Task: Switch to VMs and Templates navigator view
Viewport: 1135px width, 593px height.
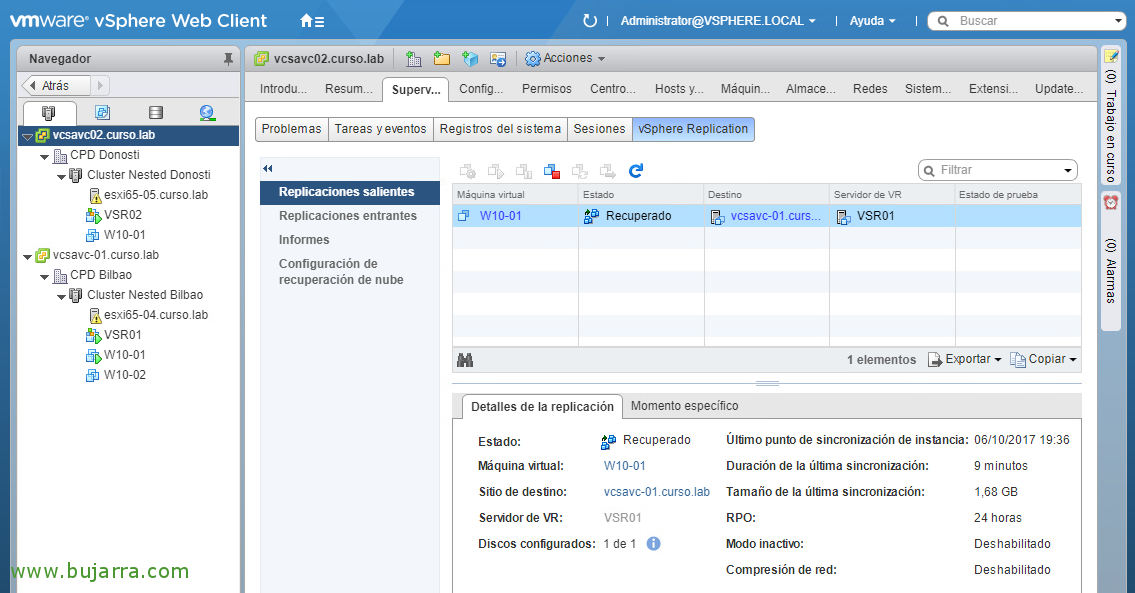Action: pos(102,112)
